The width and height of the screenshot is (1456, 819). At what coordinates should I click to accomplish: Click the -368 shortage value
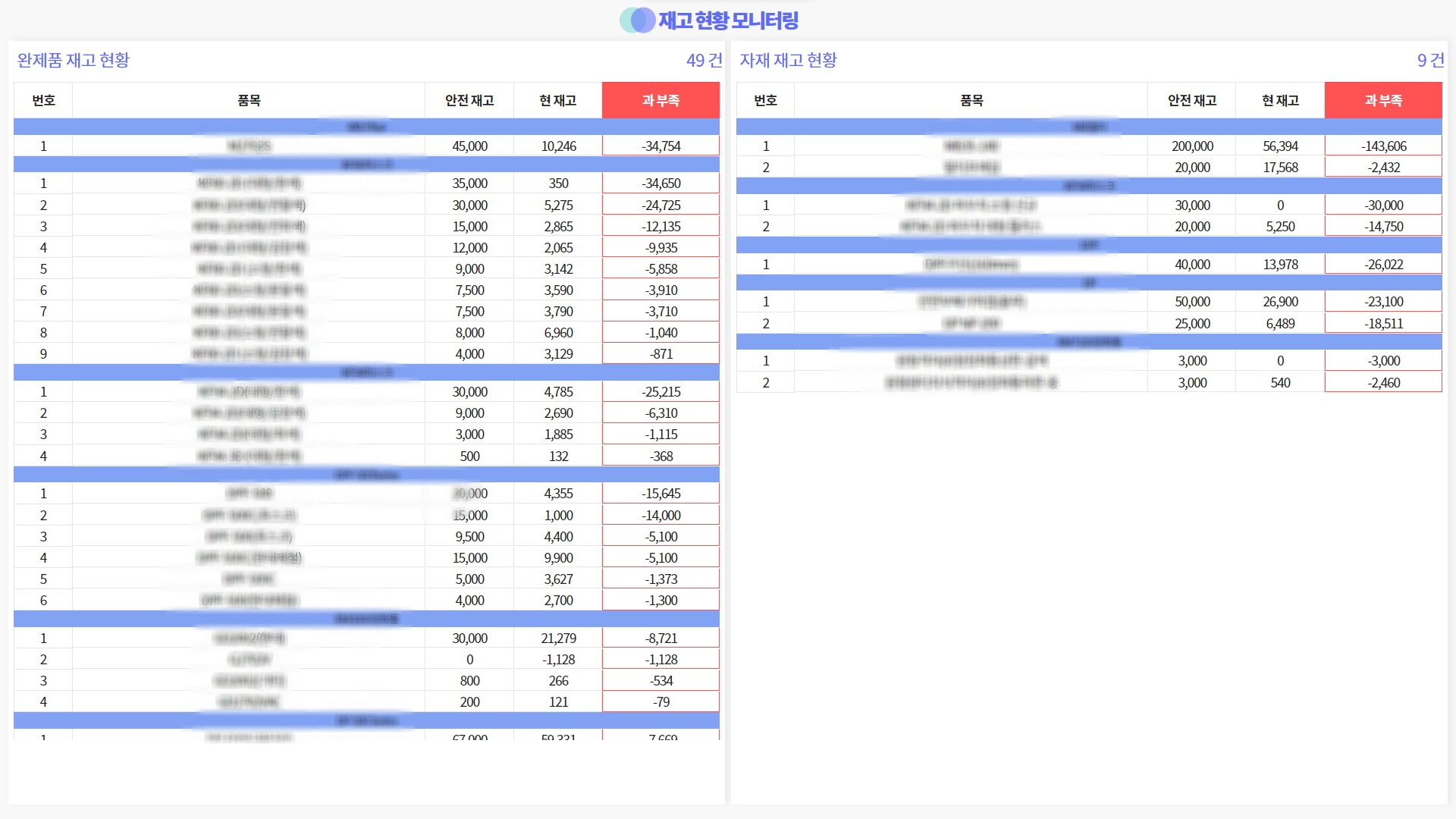click(661, 456)
